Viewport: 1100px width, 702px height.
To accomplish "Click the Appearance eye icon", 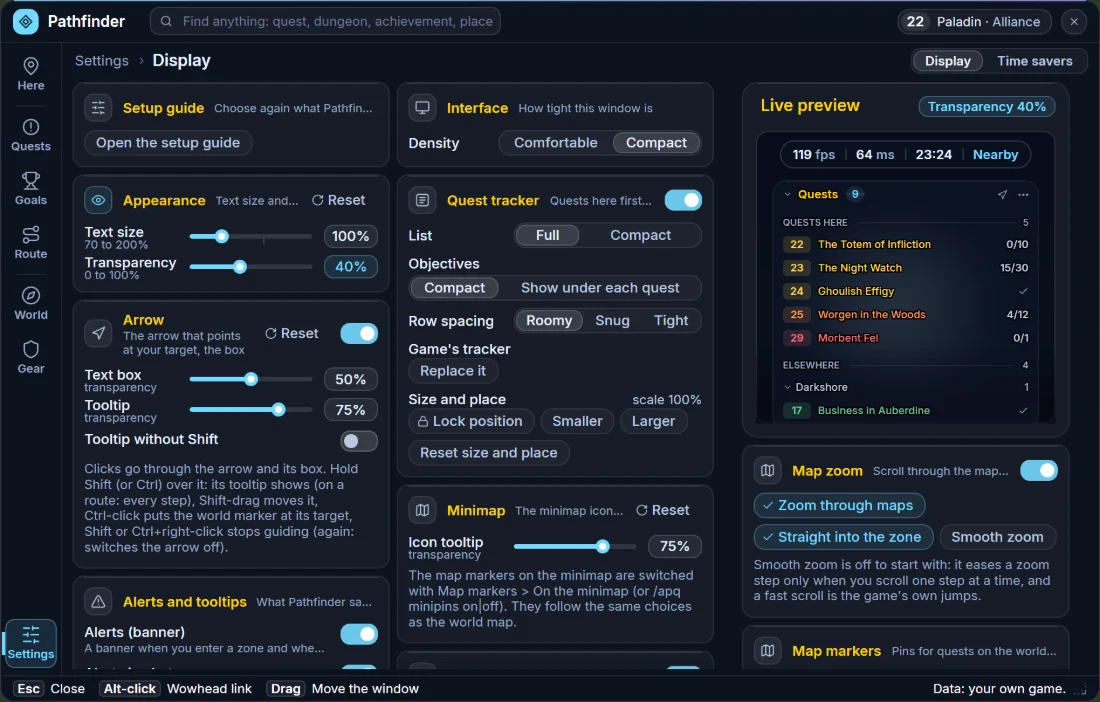I will click(x=98, y=200).
